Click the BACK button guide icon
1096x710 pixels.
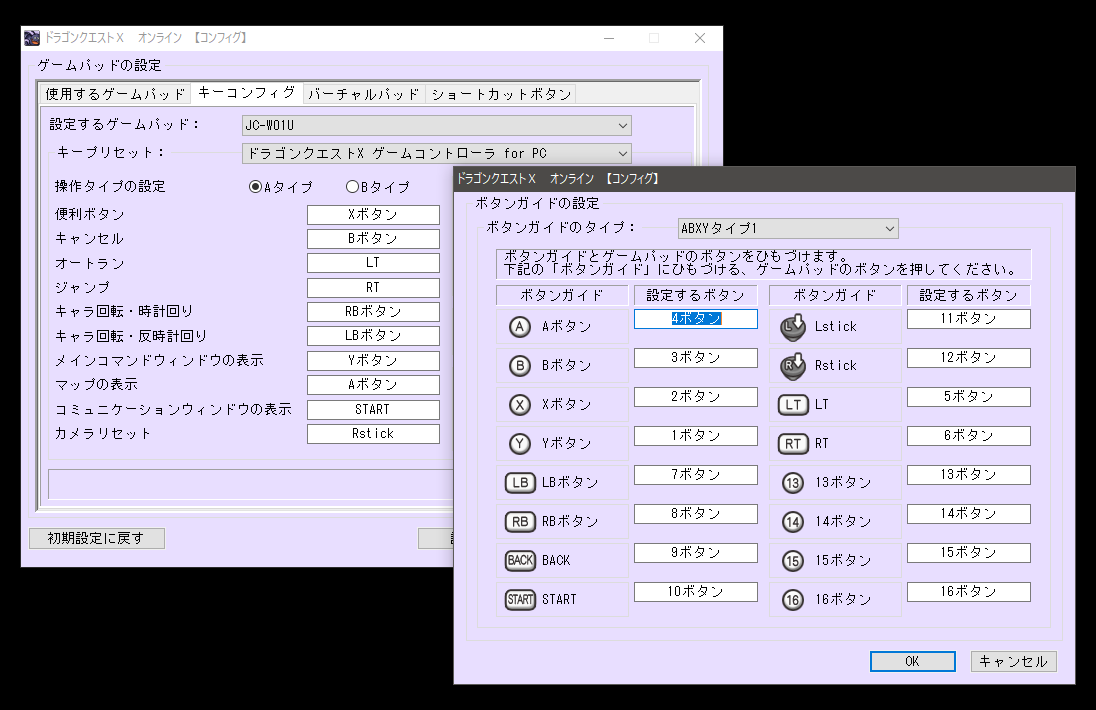pyautogui.click(x=520, y=560)
